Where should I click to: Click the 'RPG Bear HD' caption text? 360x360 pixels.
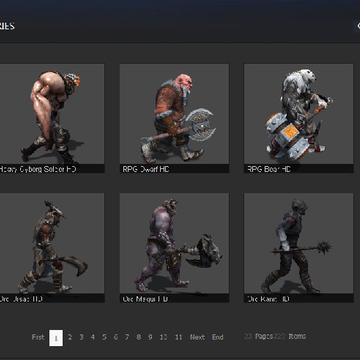[269, 169]
